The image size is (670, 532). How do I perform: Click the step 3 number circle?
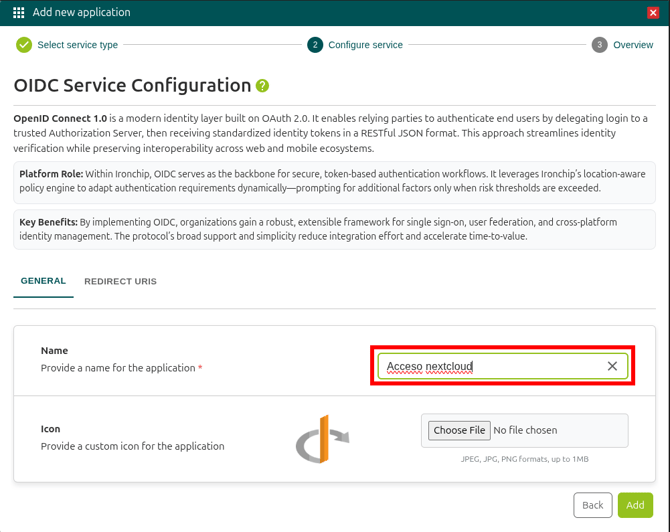coord(599,45)
